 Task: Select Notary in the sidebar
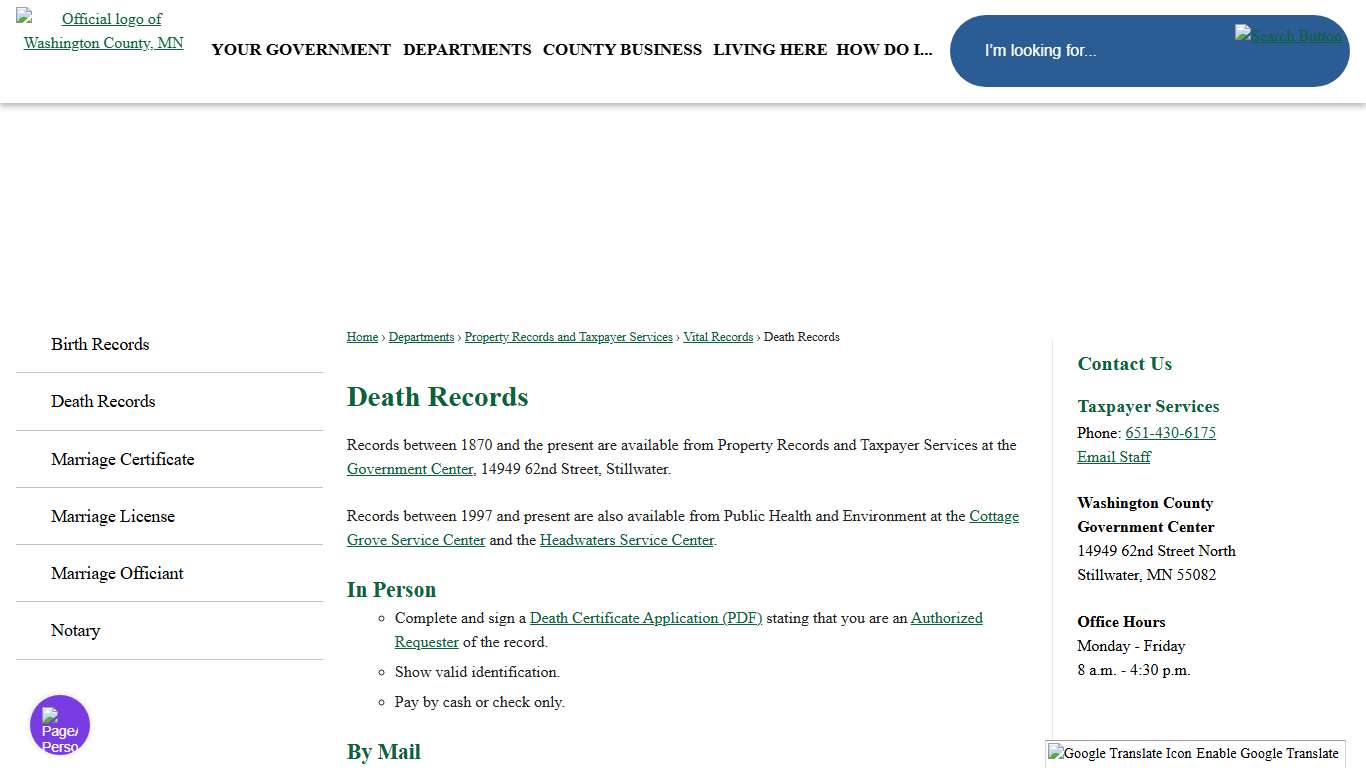pos(75,630)
